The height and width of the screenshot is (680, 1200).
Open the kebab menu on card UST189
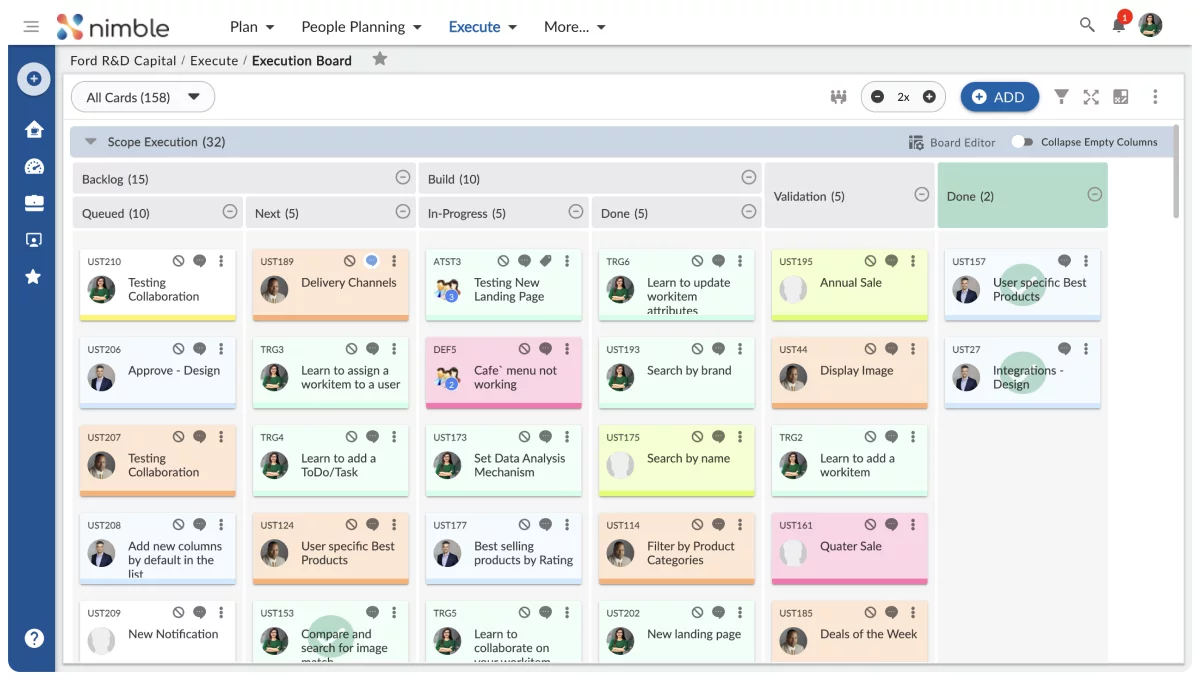tap(394, 260)
